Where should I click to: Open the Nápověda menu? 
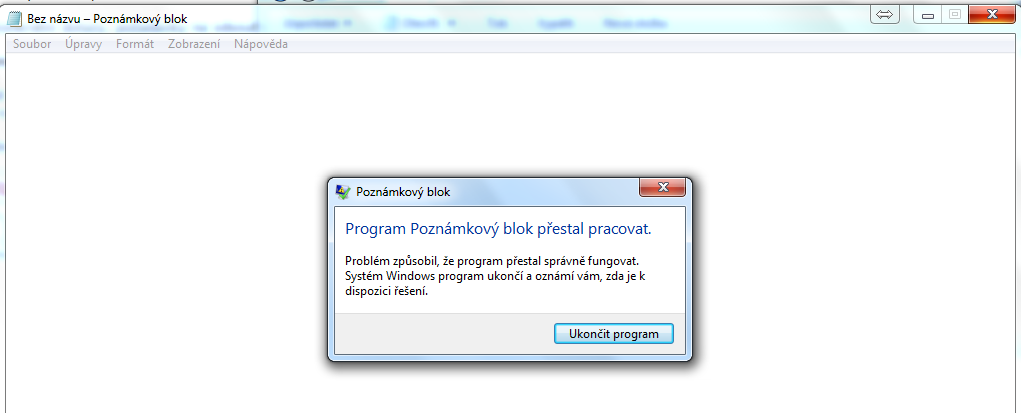(x=260, y=44)
